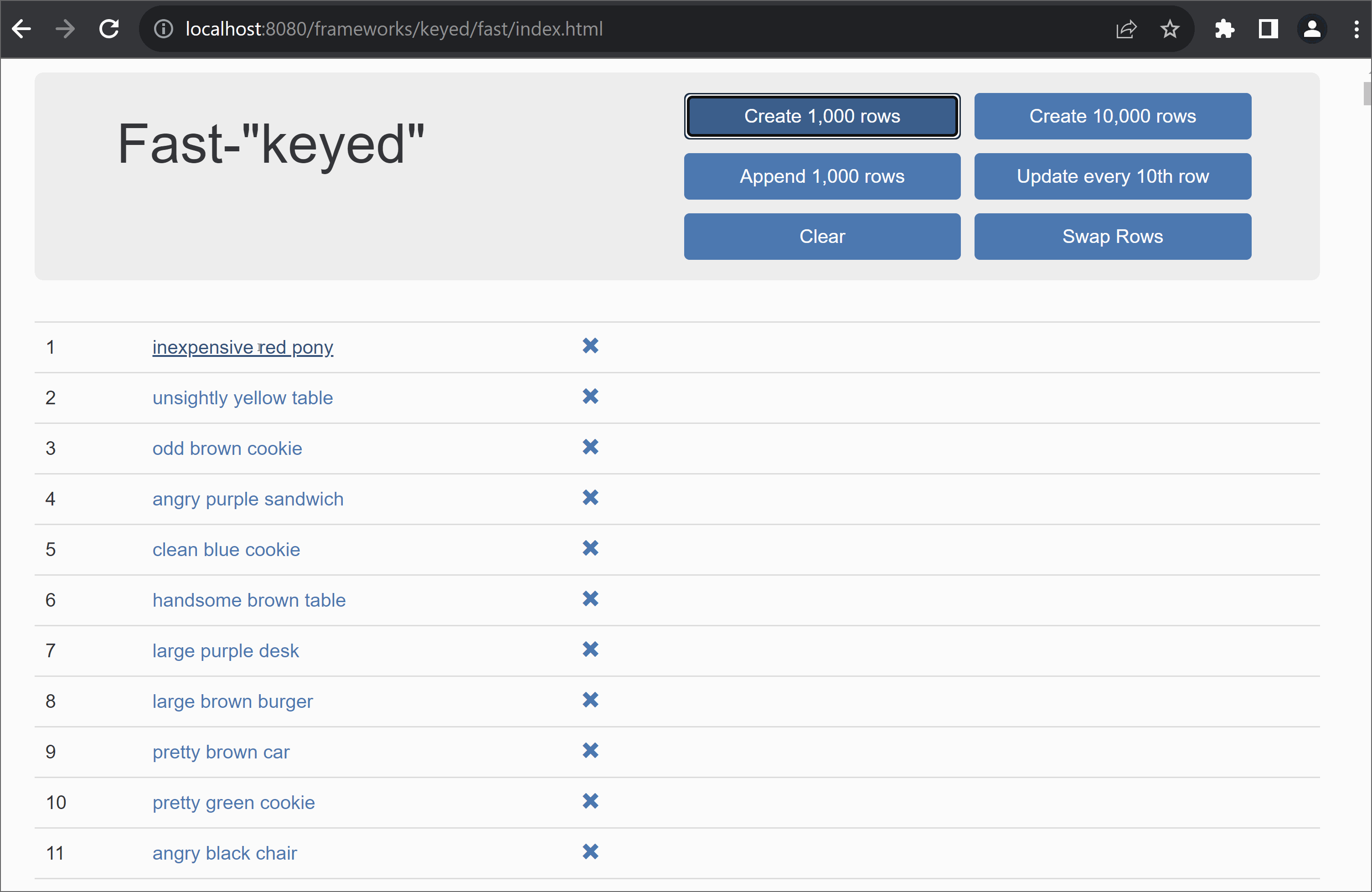
Task: Open the Chrome three-dot menu
Action: coord(1356,29)
